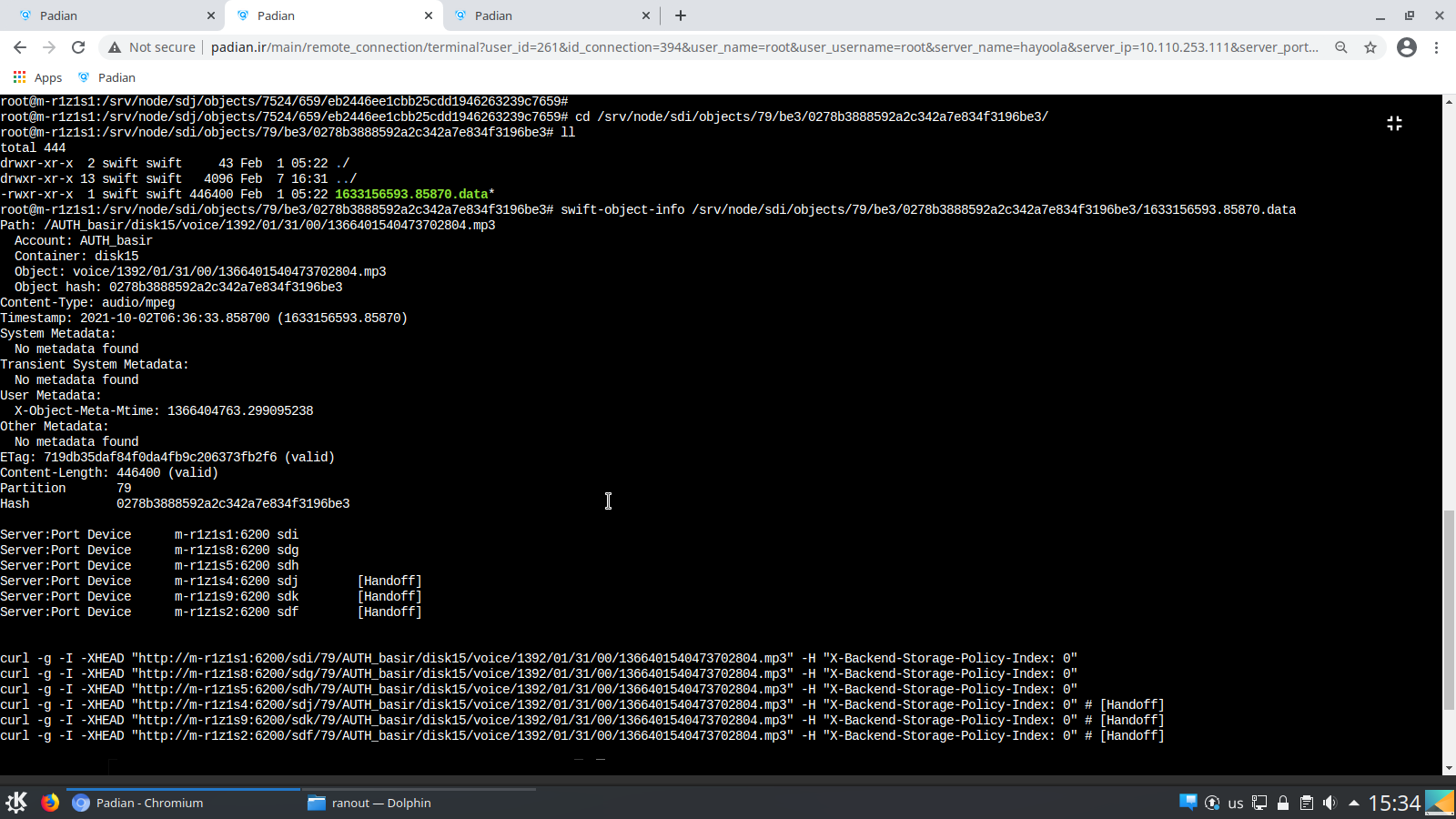
Task: Exit fullscreen terminal using collapse icon
Action: (x=1394, y=123)
